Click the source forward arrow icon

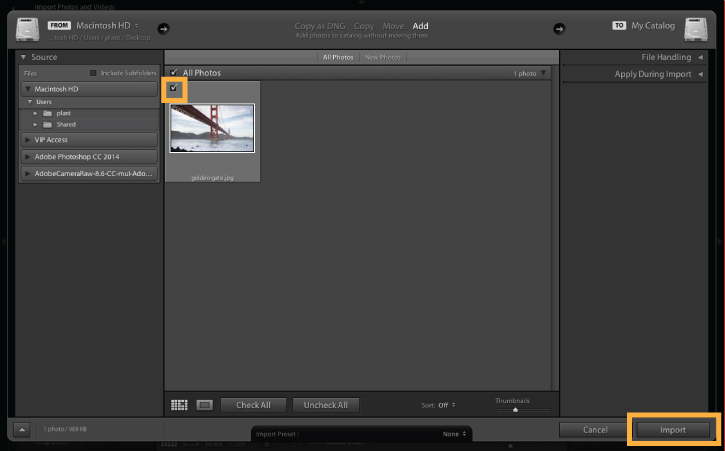pos(163,29)
